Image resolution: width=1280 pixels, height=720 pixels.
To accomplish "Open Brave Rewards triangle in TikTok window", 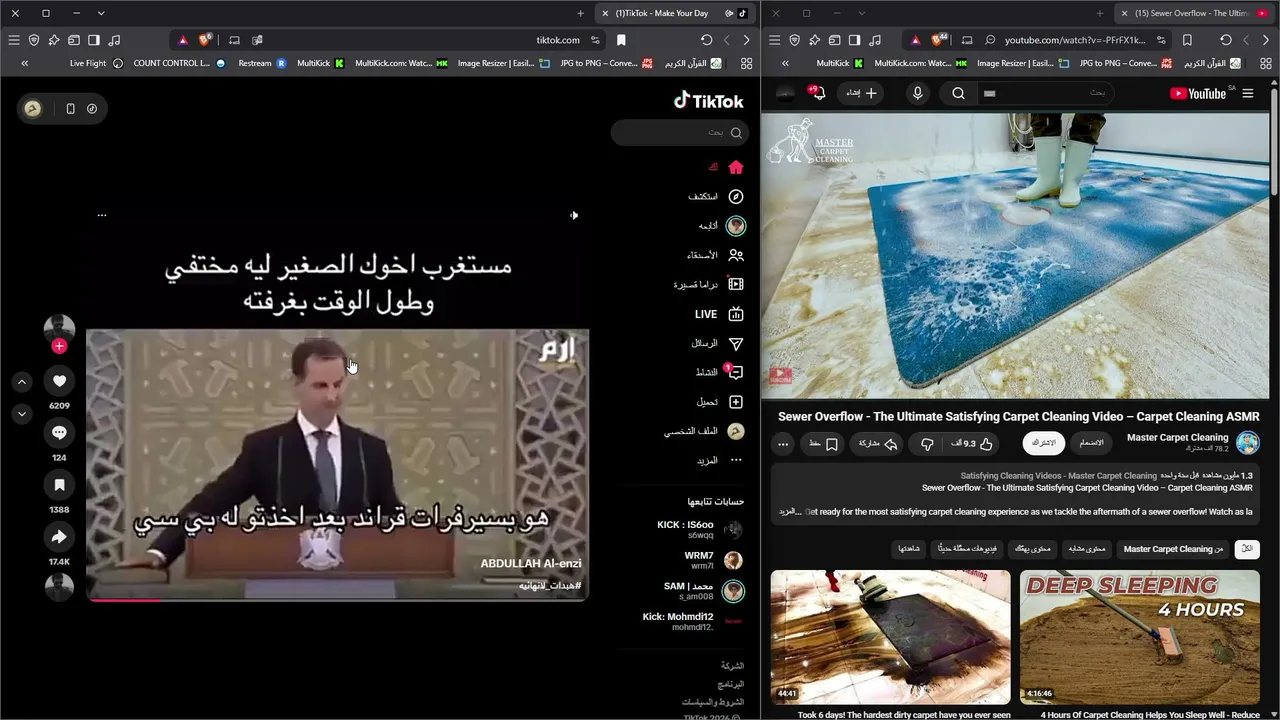I will point(183,40).
